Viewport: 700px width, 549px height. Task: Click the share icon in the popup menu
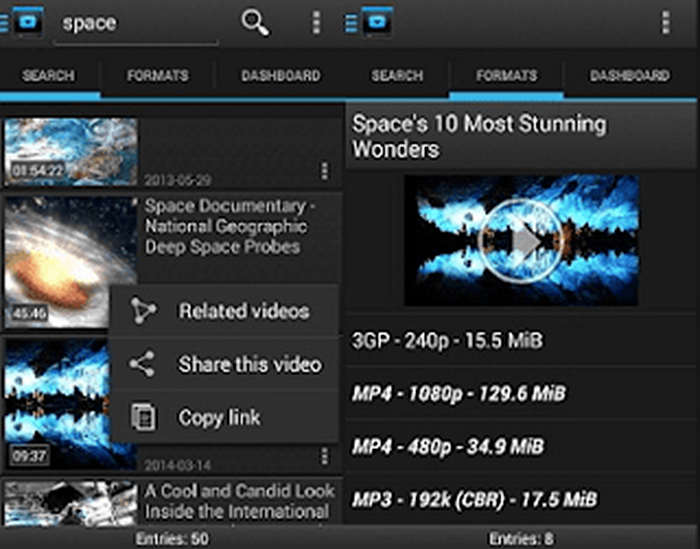[x=142, y=364]
